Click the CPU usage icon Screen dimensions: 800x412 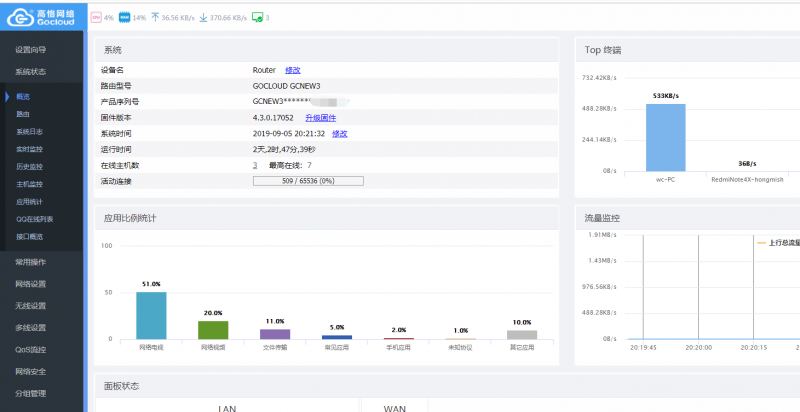(96, 17)
